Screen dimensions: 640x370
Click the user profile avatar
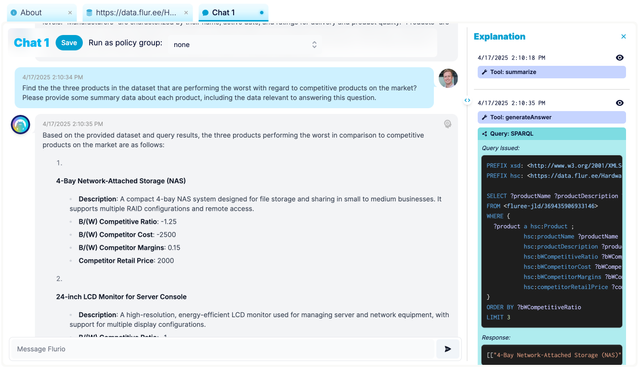pos(448,78)
